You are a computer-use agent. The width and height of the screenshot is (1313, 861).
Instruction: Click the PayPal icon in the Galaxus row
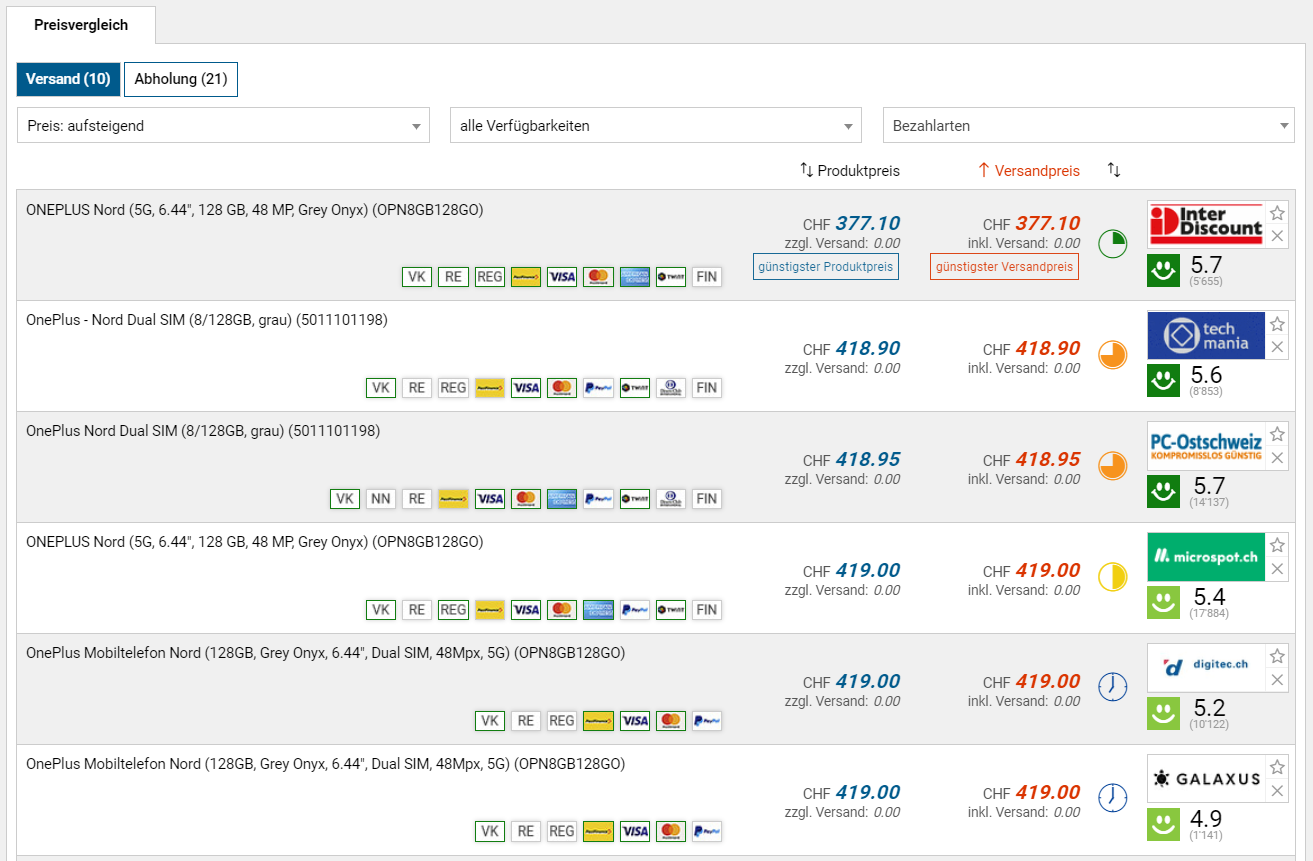[x=706, y=831]
